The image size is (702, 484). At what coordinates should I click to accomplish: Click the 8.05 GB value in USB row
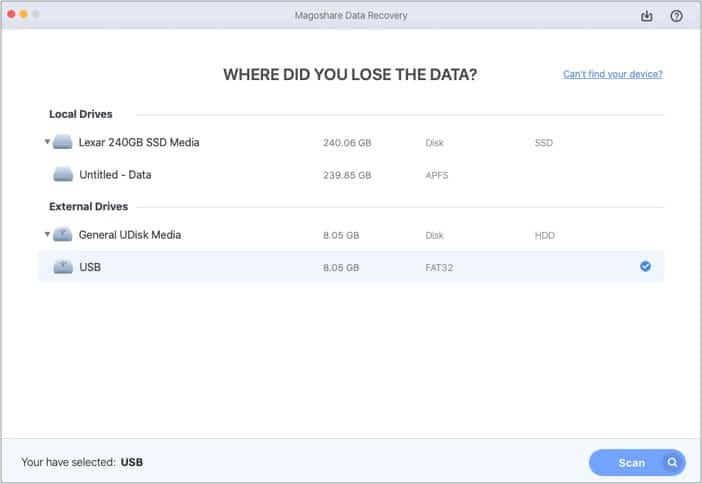tap(341, 268)
